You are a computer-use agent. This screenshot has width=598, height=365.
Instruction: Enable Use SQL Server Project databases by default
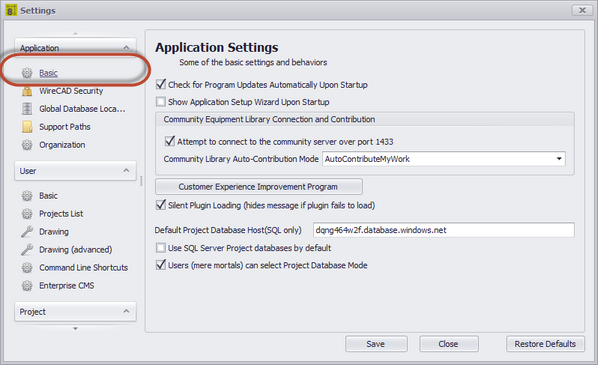[161, 248]
